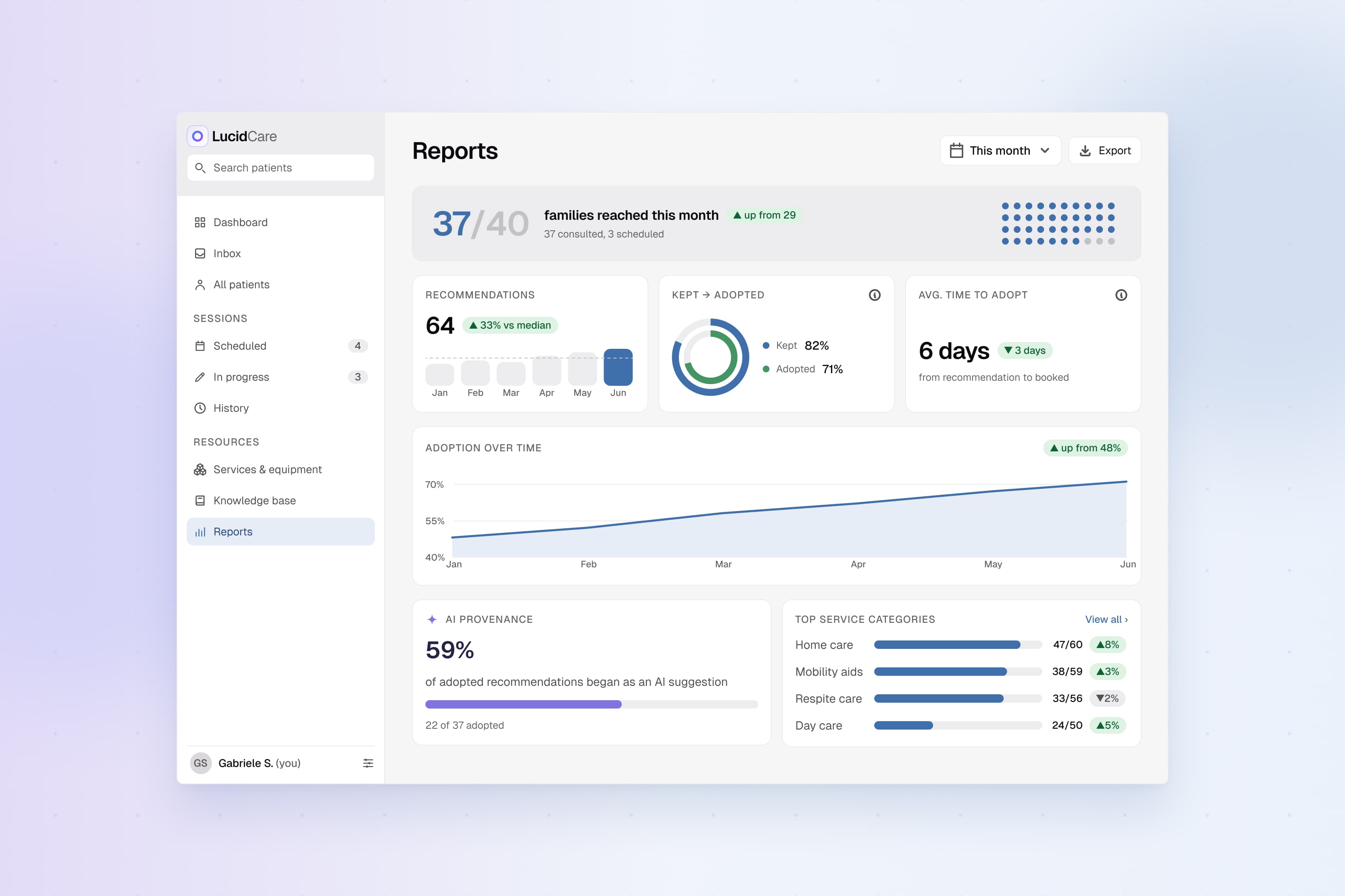Click the Adopted 71% legend entry
The width and height of the screenshot is (1345, 896).
point(803,369)
